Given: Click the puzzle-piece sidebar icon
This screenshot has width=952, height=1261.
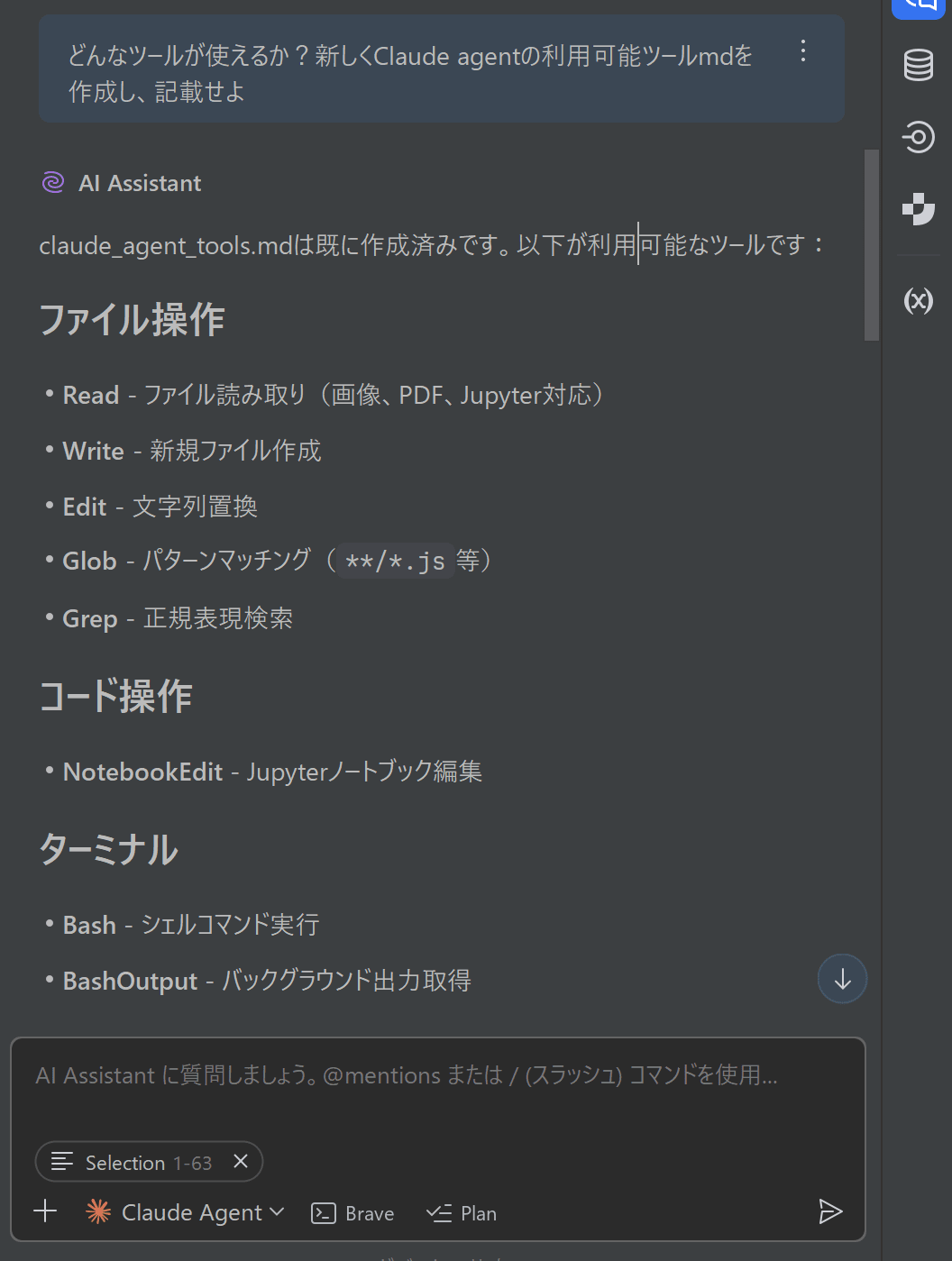Looking at the screenshot, I should click(x=918, y=209).
